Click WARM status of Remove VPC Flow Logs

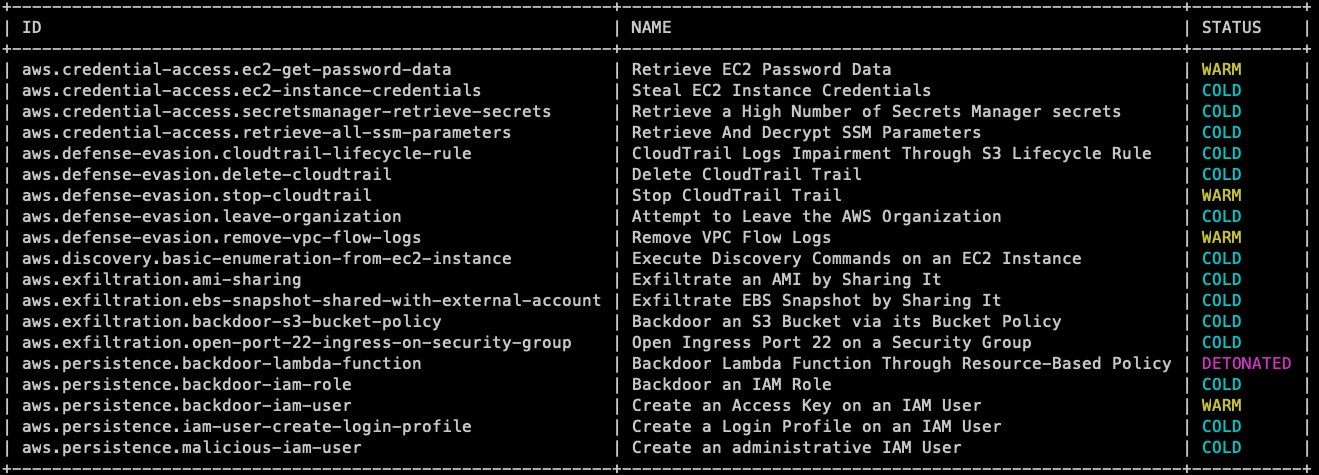(x=1221, y=238)
